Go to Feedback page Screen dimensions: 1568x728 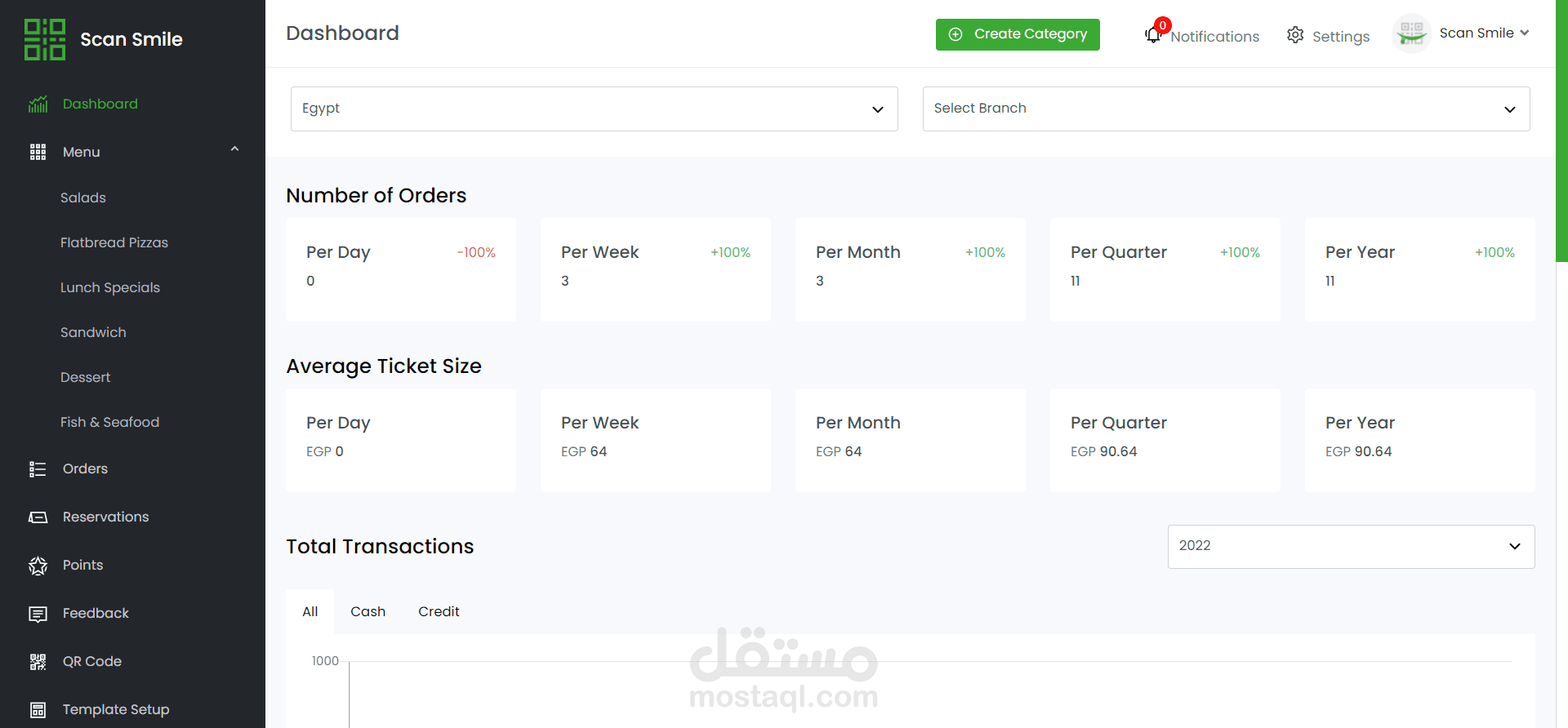pyautogui.click(x=96, y=613)
